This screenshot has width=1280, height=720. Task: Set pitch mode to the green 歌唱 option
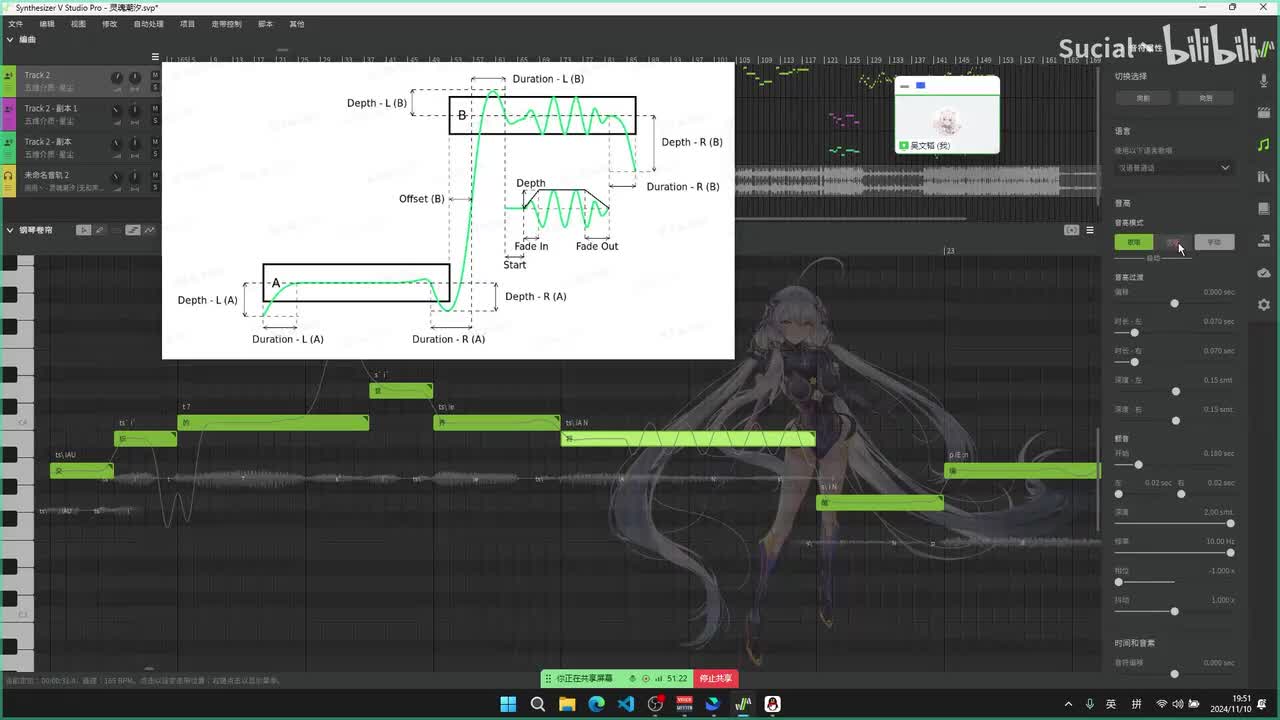tap(1134, 242)
